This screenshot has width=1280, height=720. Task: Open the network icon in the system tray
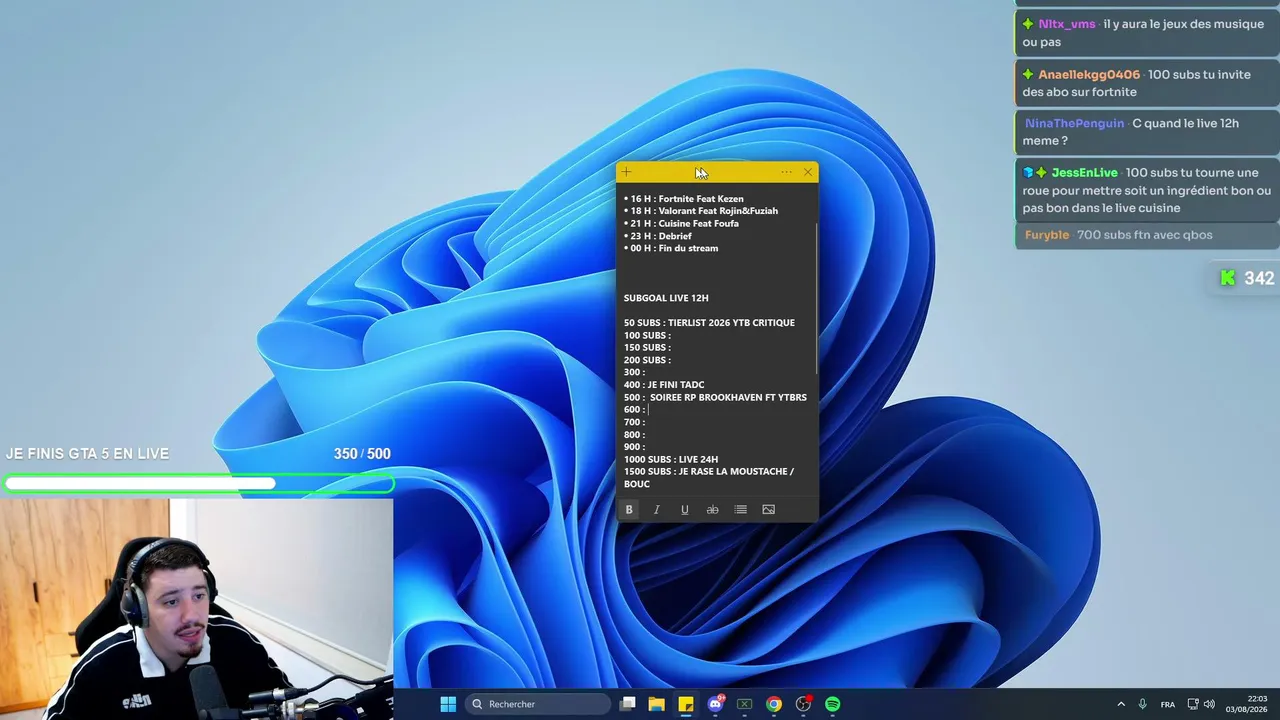tap(1193, 704)
